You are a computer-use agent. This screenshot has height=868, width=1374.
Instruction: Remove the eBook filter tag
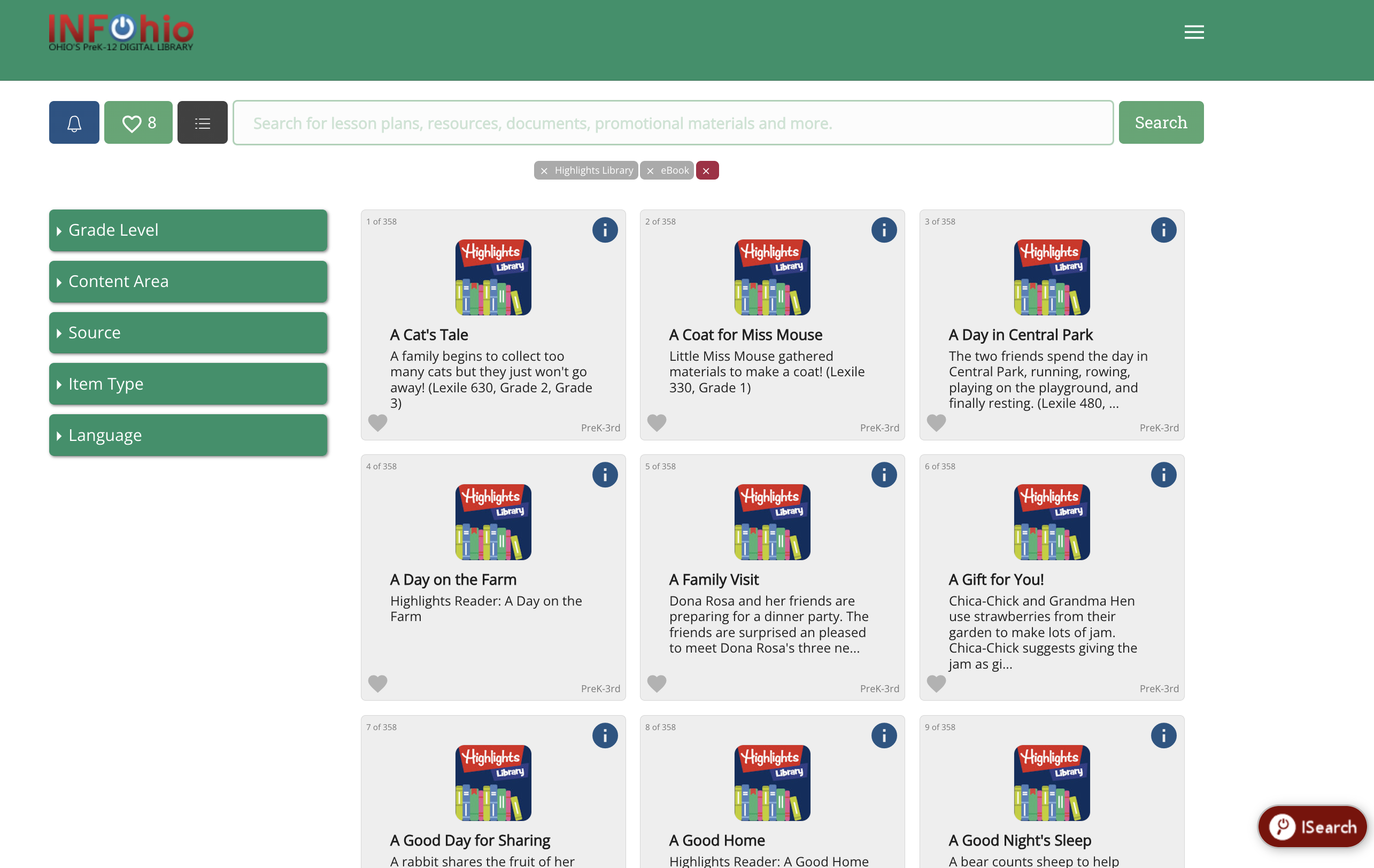(x=650, y=170)
